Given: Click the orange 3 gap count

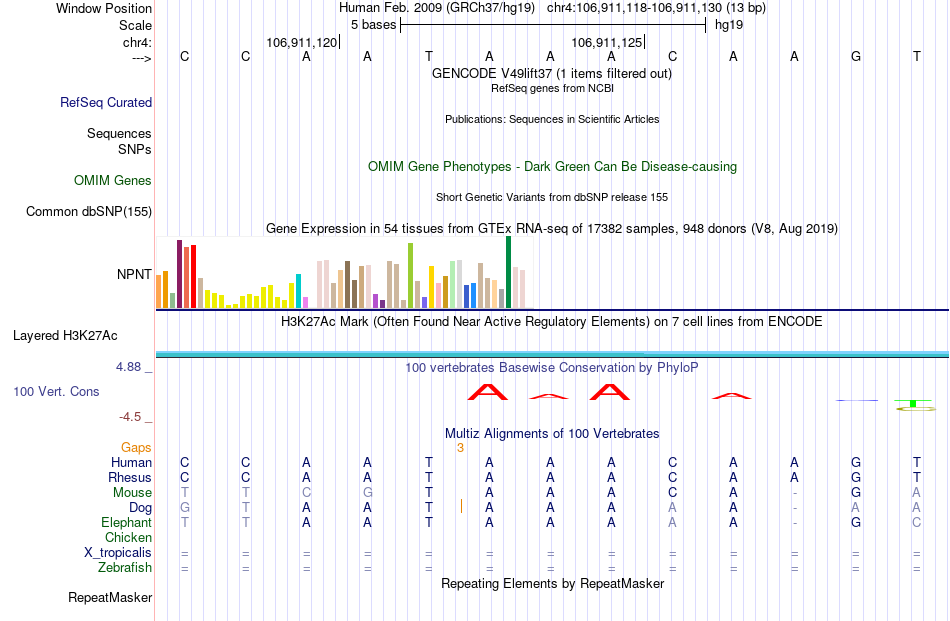Looking at the screenshot, I should 460,448.
